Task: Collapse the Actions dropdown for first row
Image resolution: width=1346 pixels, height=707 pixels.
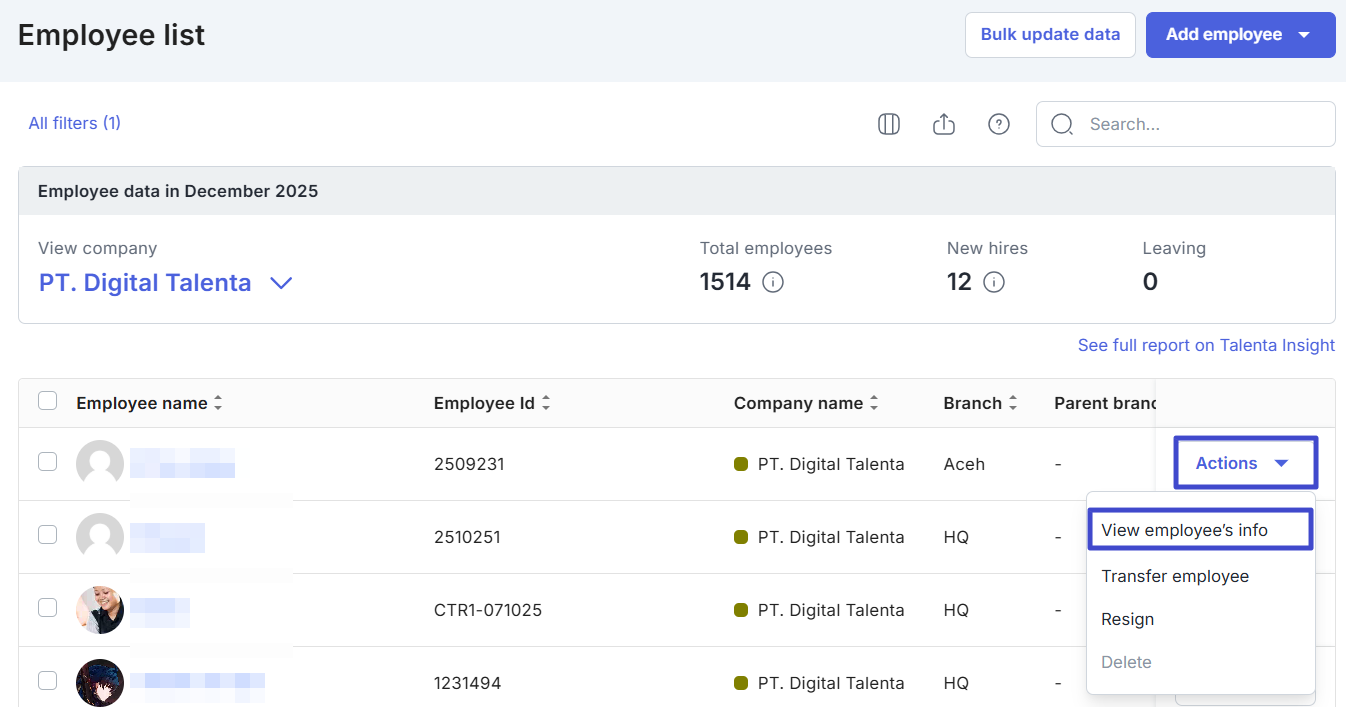Action: click(1244, 463)
